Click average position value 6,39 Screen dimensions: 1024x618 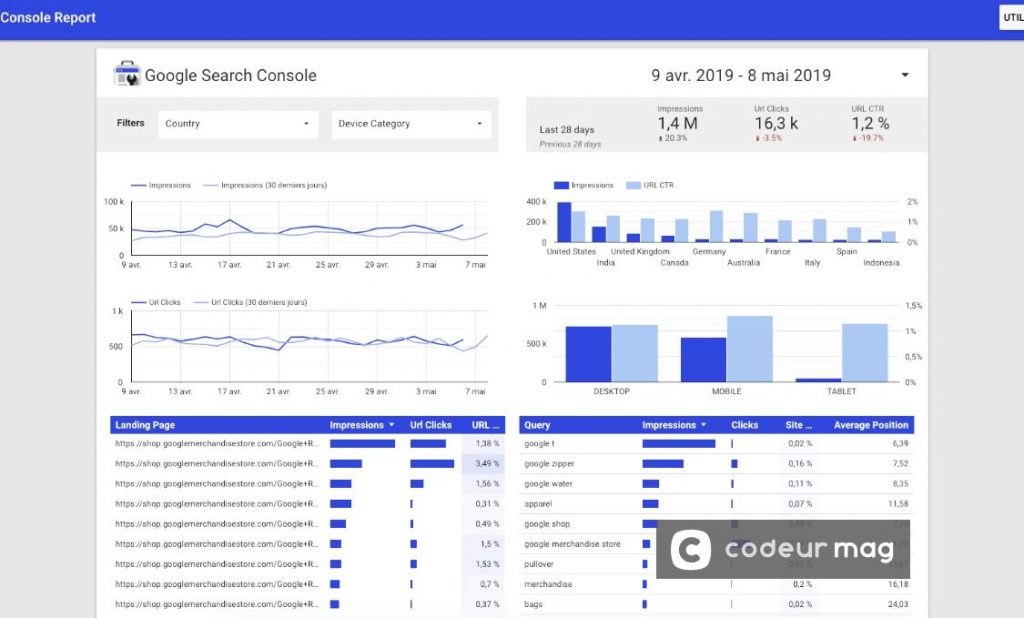900,444
